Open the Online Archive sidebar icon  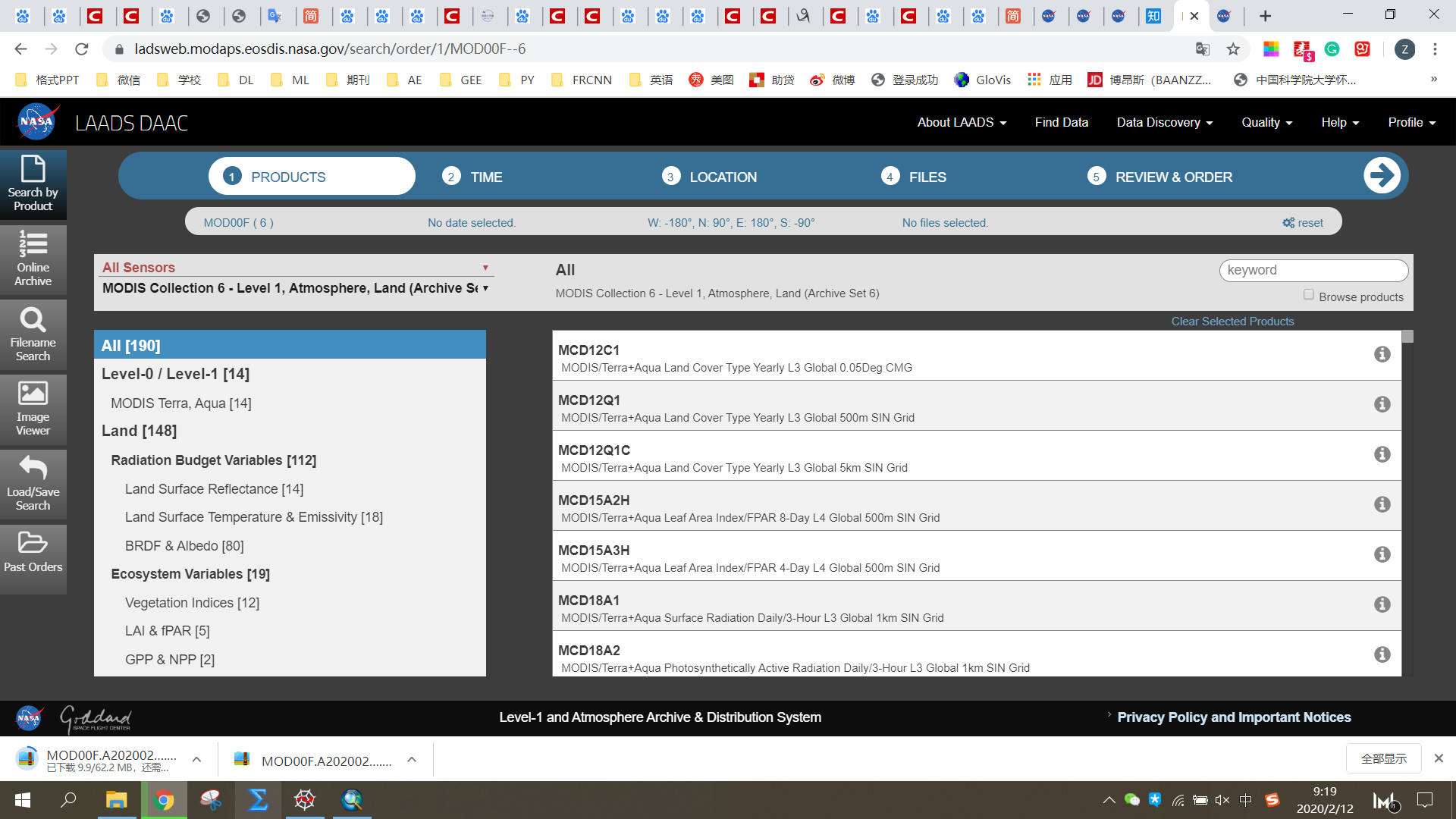[33, 259]
